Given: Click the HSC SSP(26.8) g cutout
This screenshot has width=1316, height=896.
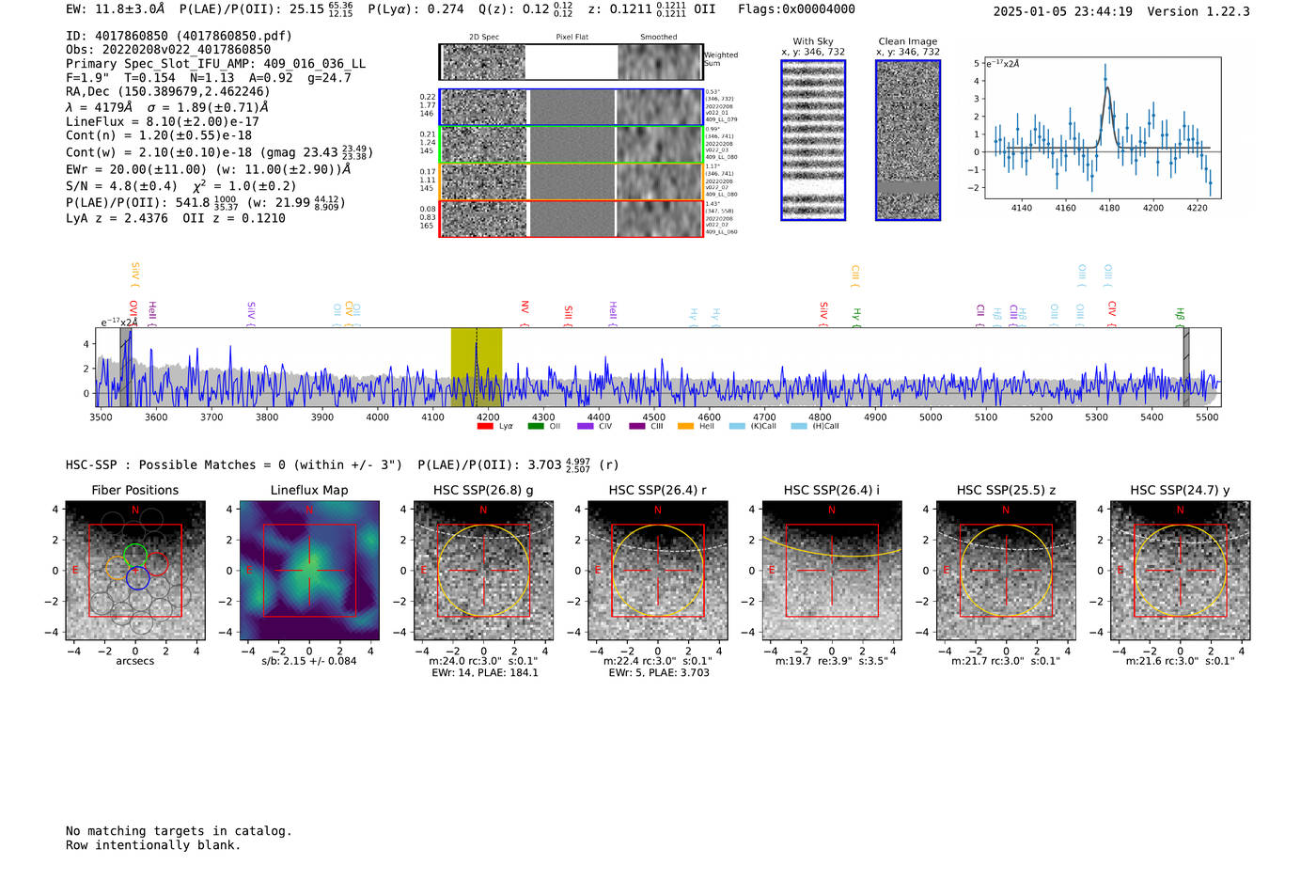Looking at the screenshot, I should click(x=483, y=571).
